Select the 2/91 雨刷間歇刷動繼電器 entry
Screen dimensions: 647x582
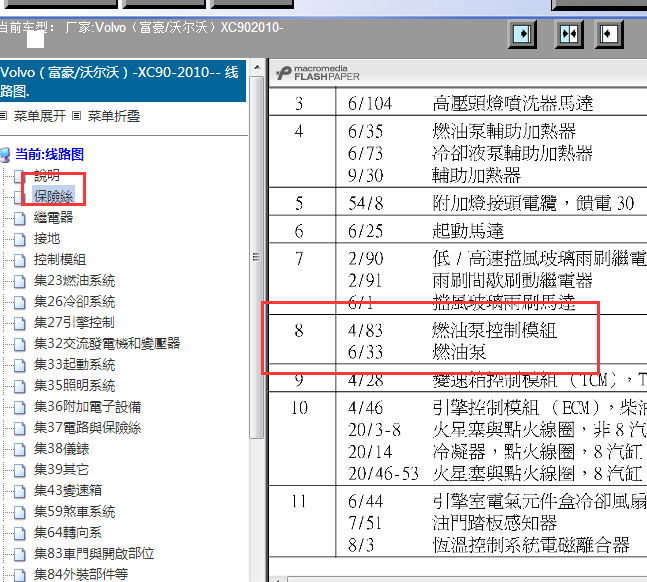tap(470, 281)
